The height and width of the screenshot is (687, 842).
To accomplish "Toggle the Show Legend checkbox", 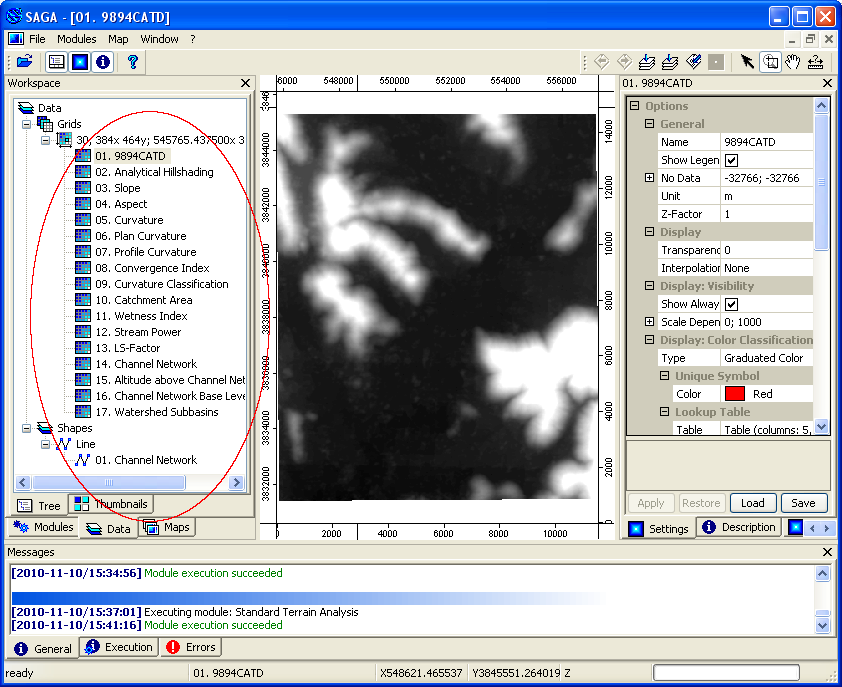I will click(x=731, y=160).
